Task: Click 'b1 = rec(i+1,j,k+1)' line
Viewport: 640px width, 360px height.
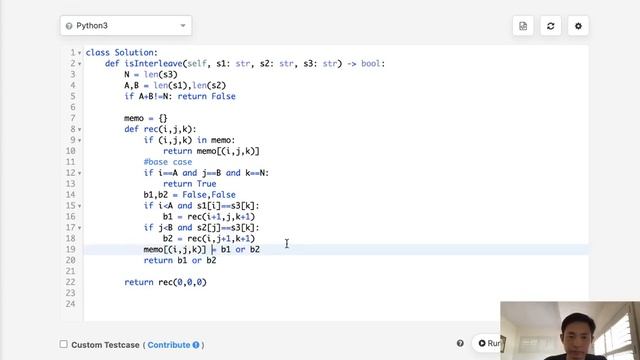Action: [x=209, y=217]
